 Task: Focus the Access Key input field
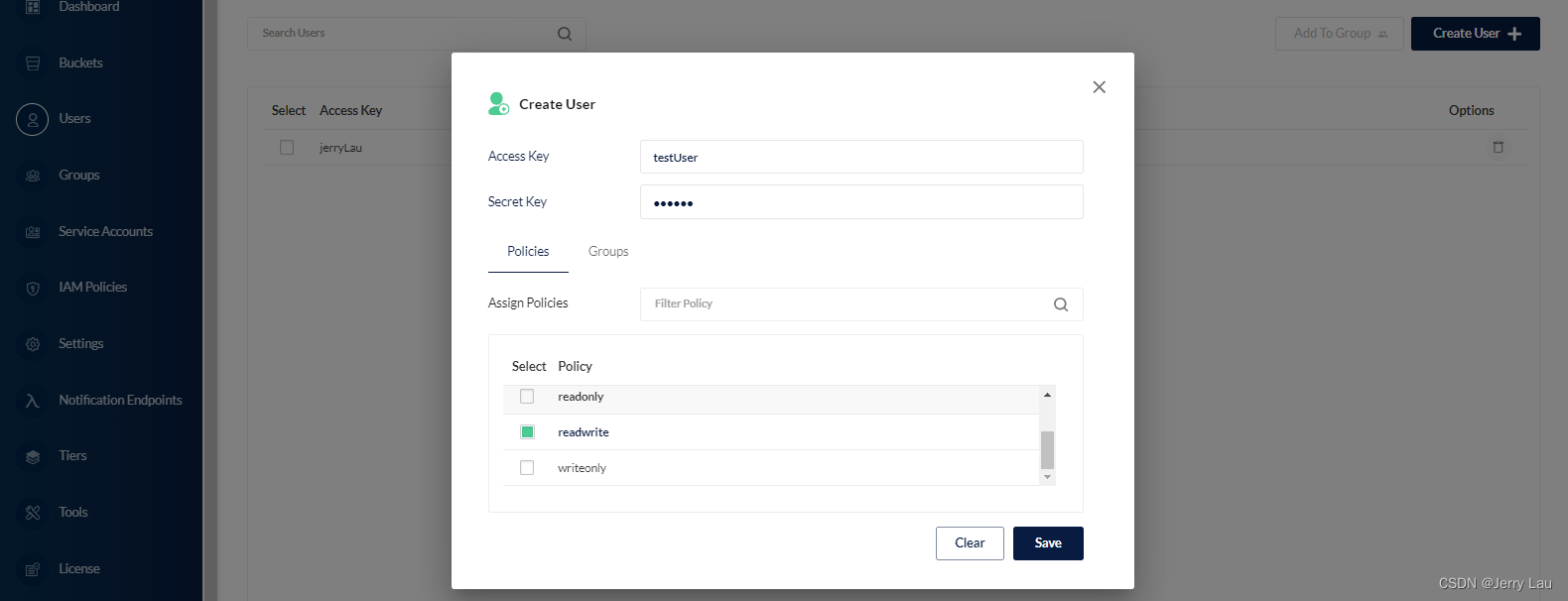861,157
